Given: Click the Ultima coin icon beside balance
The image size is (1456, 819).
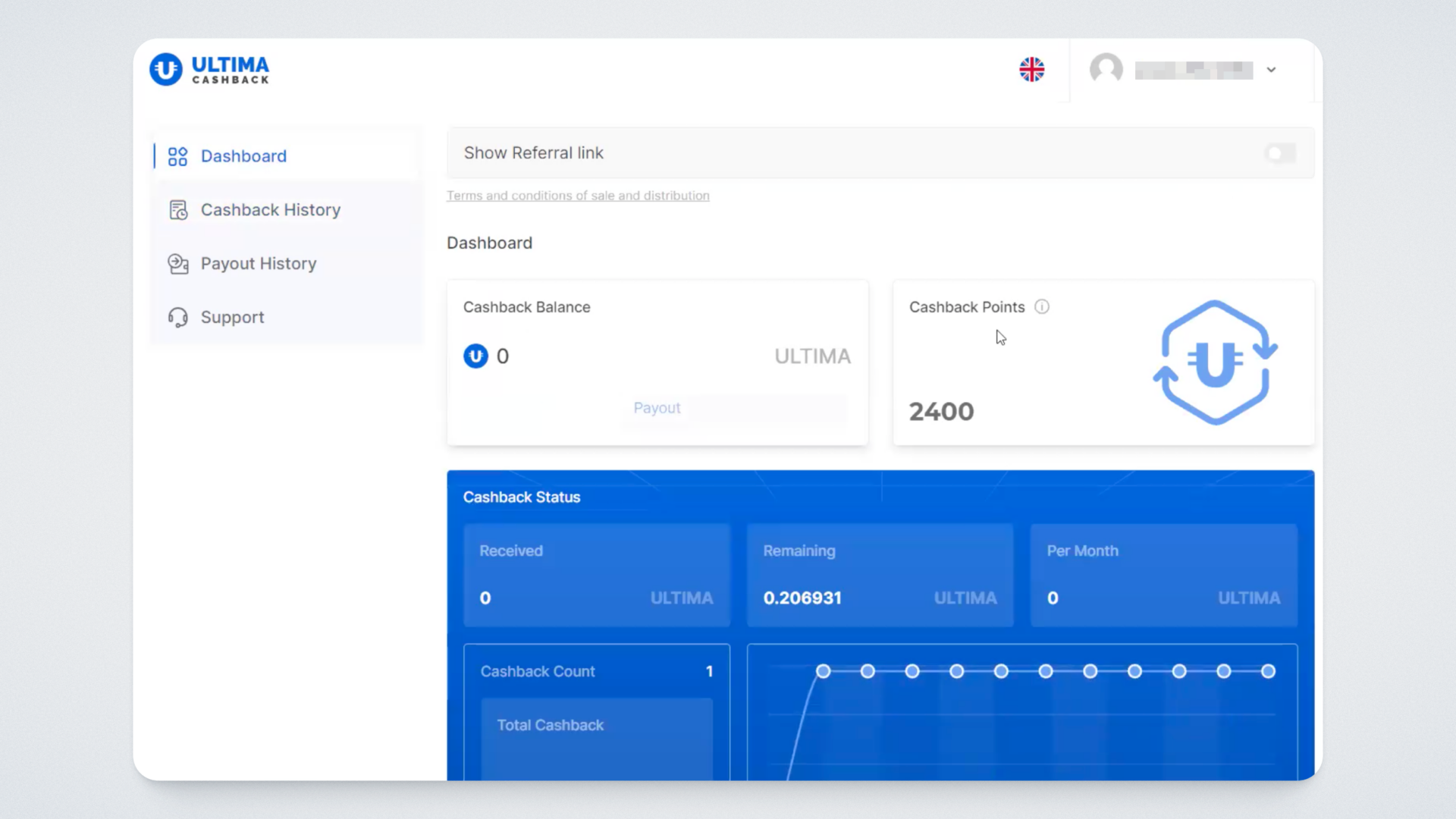Looking at the screenshot, I should pos(475,356).
